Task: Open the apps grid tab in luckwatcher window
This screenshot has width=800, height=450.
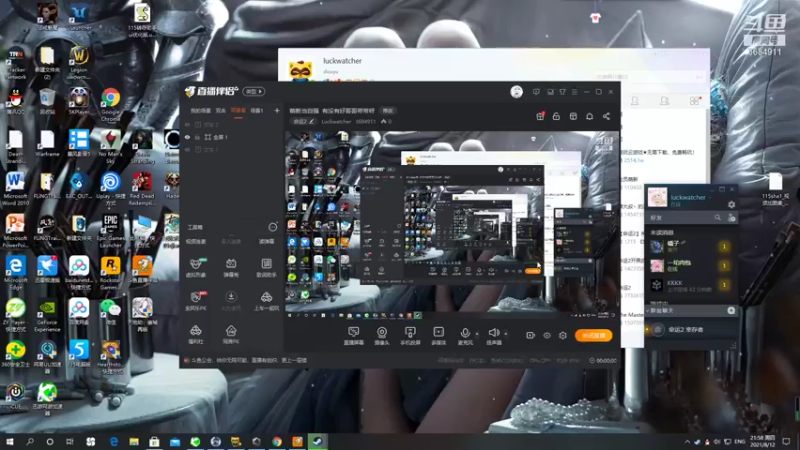Action: pos(694,101)
